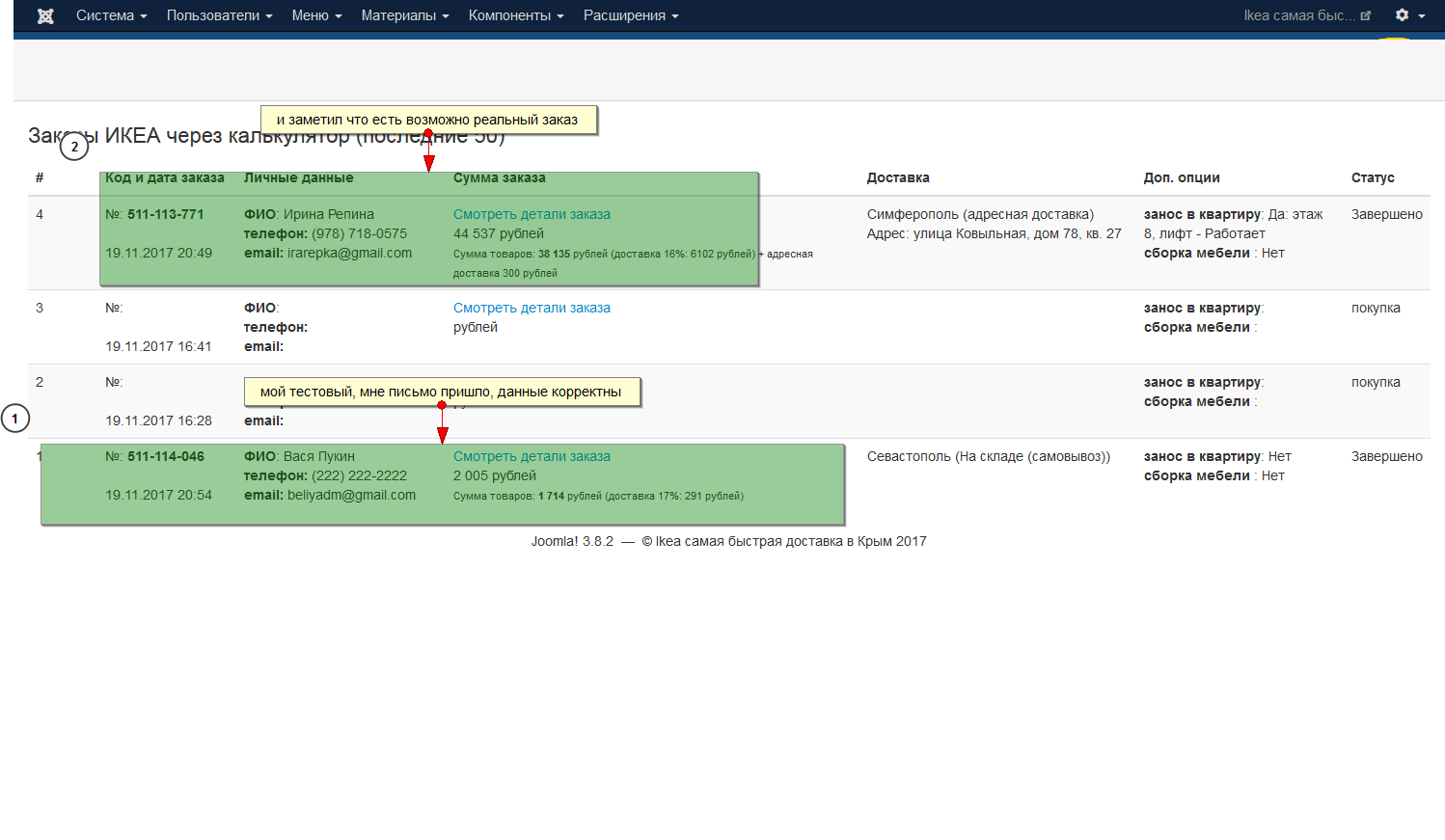Open order details for order 511-114-046
Screen dimensions: 1445x840
[x=532, y=456]
